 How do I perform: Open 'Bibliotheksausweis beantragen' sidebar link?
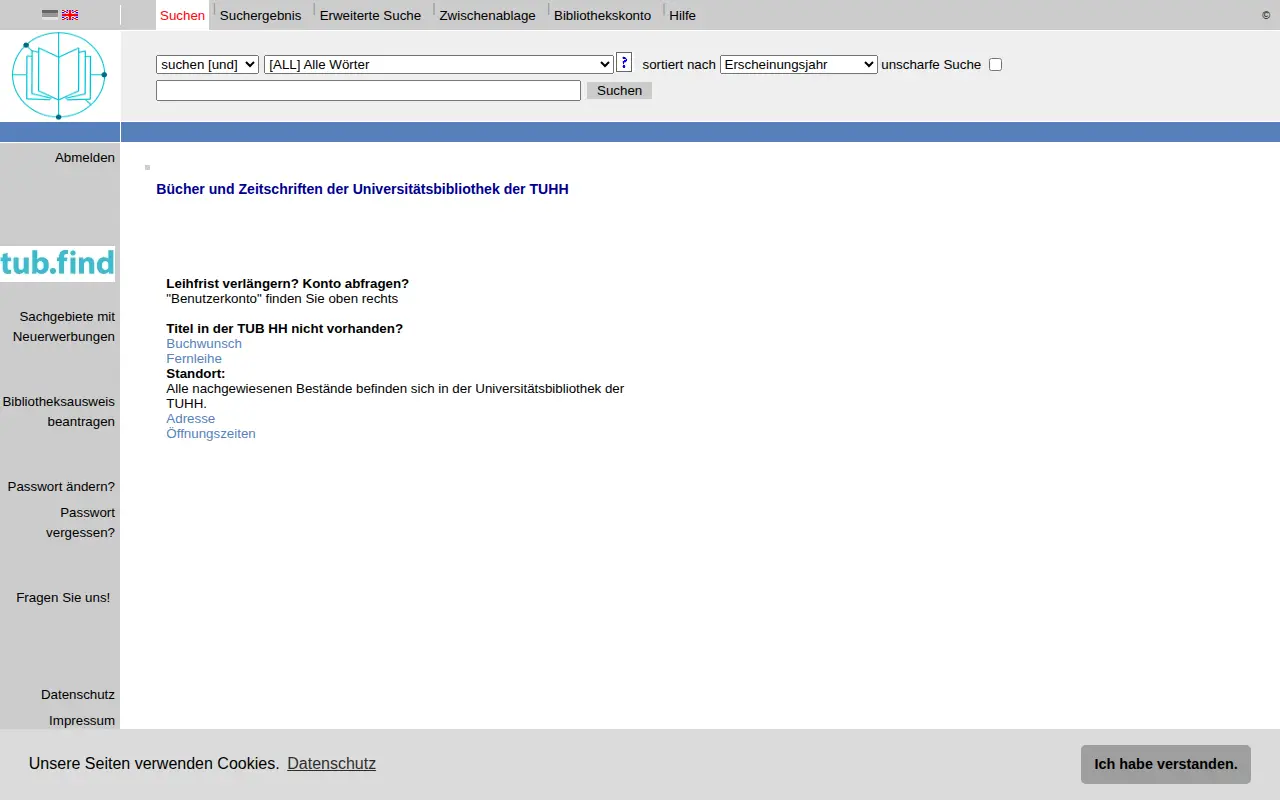coord(59,411)
